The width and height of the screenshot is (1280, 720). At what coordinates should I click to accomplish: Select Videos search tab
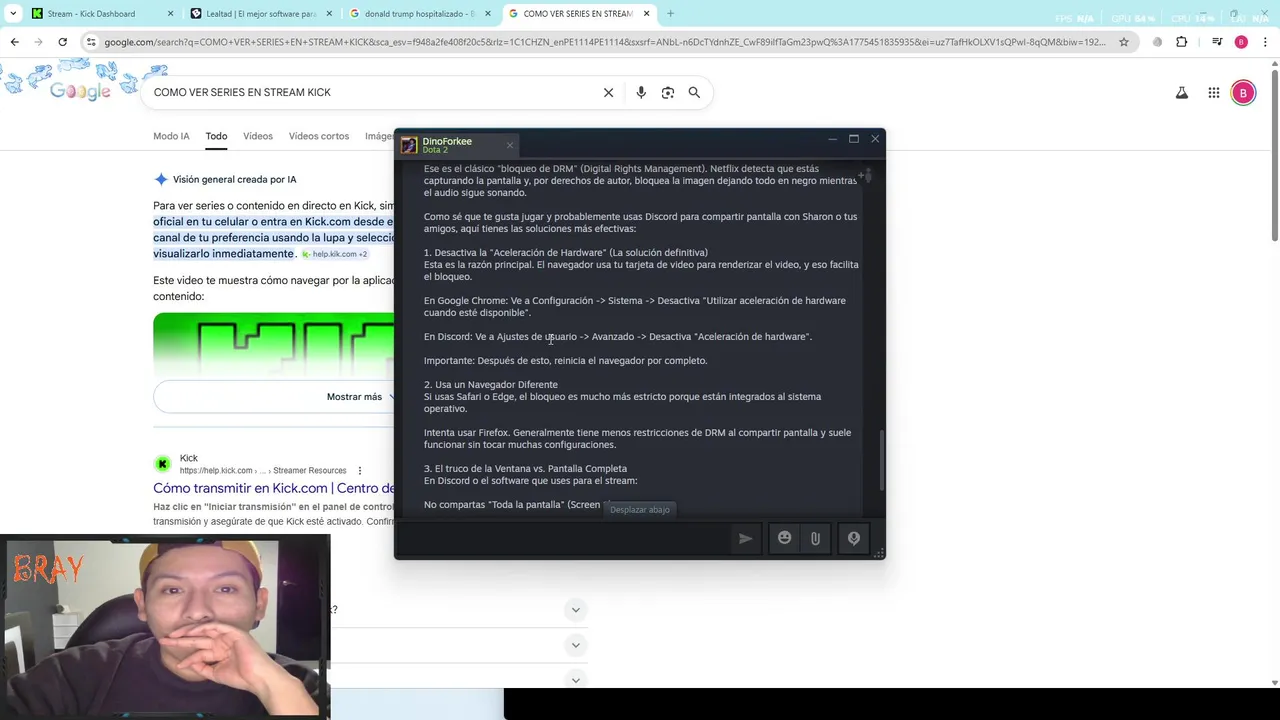coord(257,136)
